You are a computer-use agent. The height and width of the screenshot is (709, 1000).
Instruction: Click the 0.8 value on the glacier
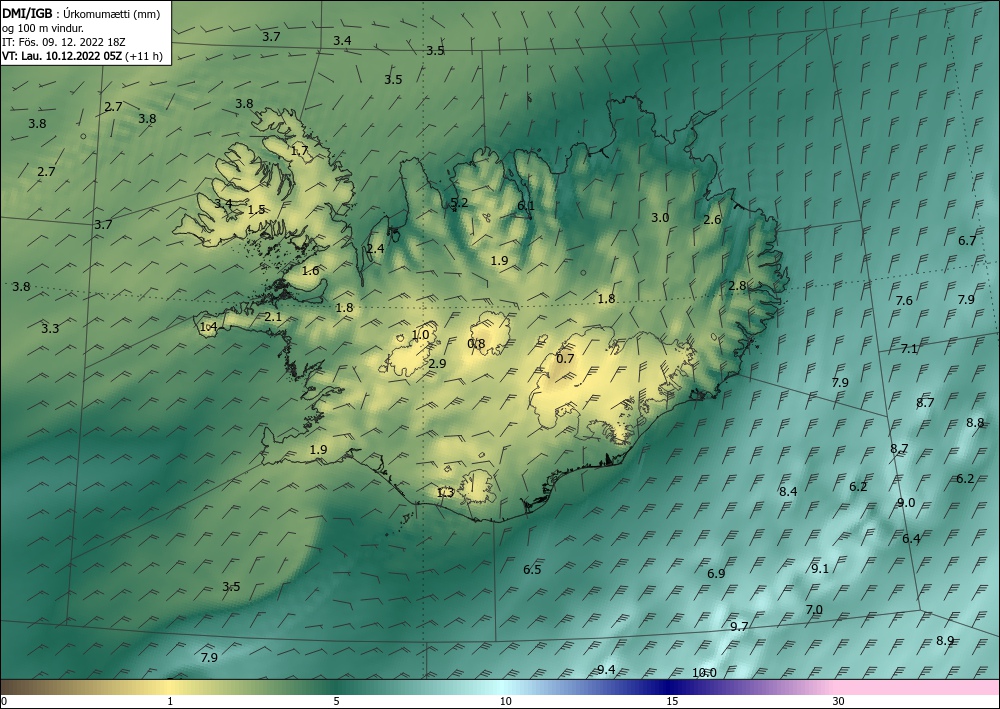[x=476, y=344]
